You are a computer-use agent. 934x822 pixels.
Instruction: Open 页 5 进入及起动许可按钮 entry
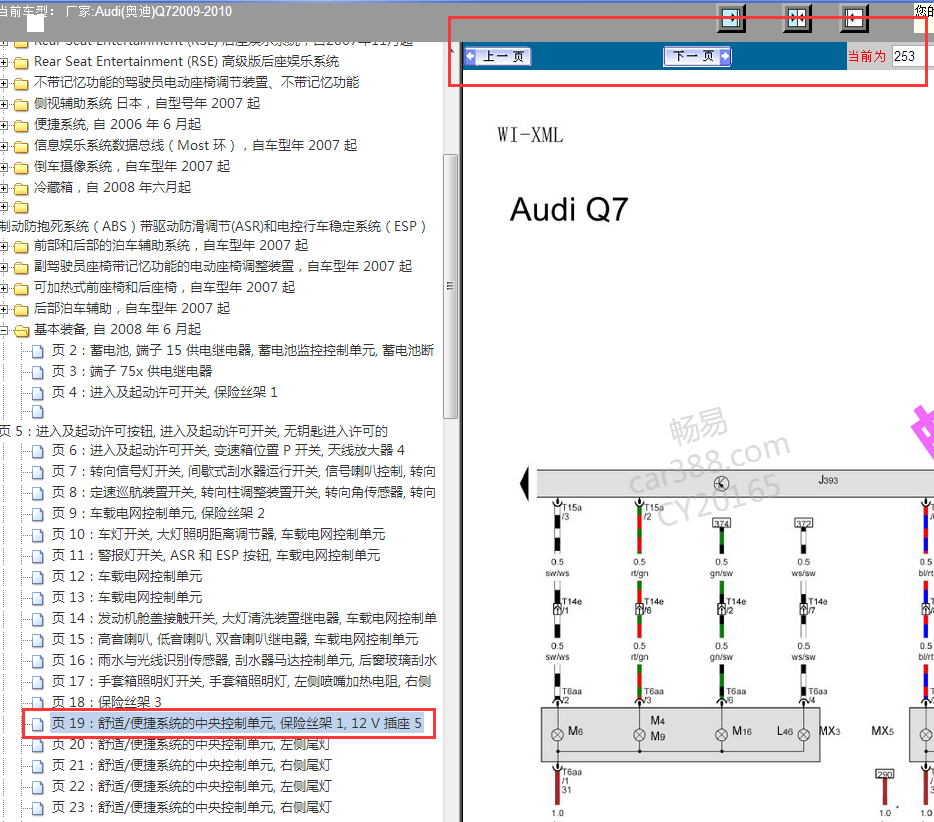(x=194, y=431)
